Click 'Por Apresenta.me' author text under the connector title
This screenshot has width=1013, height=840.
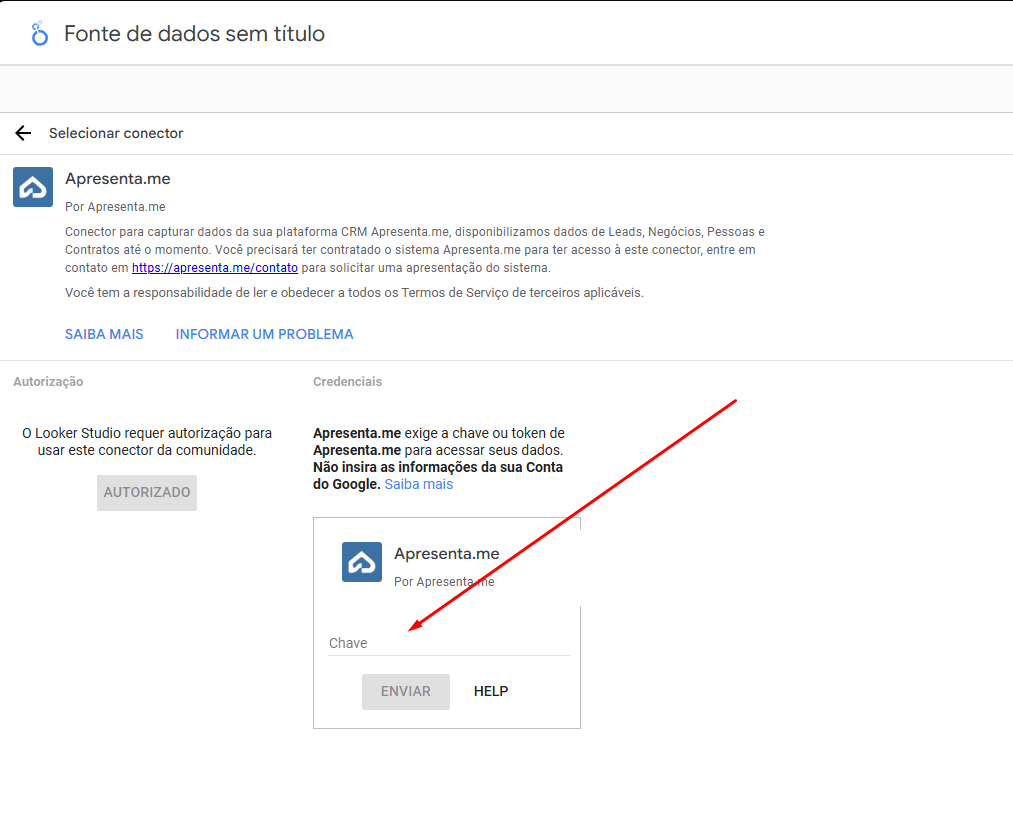click(x=115, y=207)
